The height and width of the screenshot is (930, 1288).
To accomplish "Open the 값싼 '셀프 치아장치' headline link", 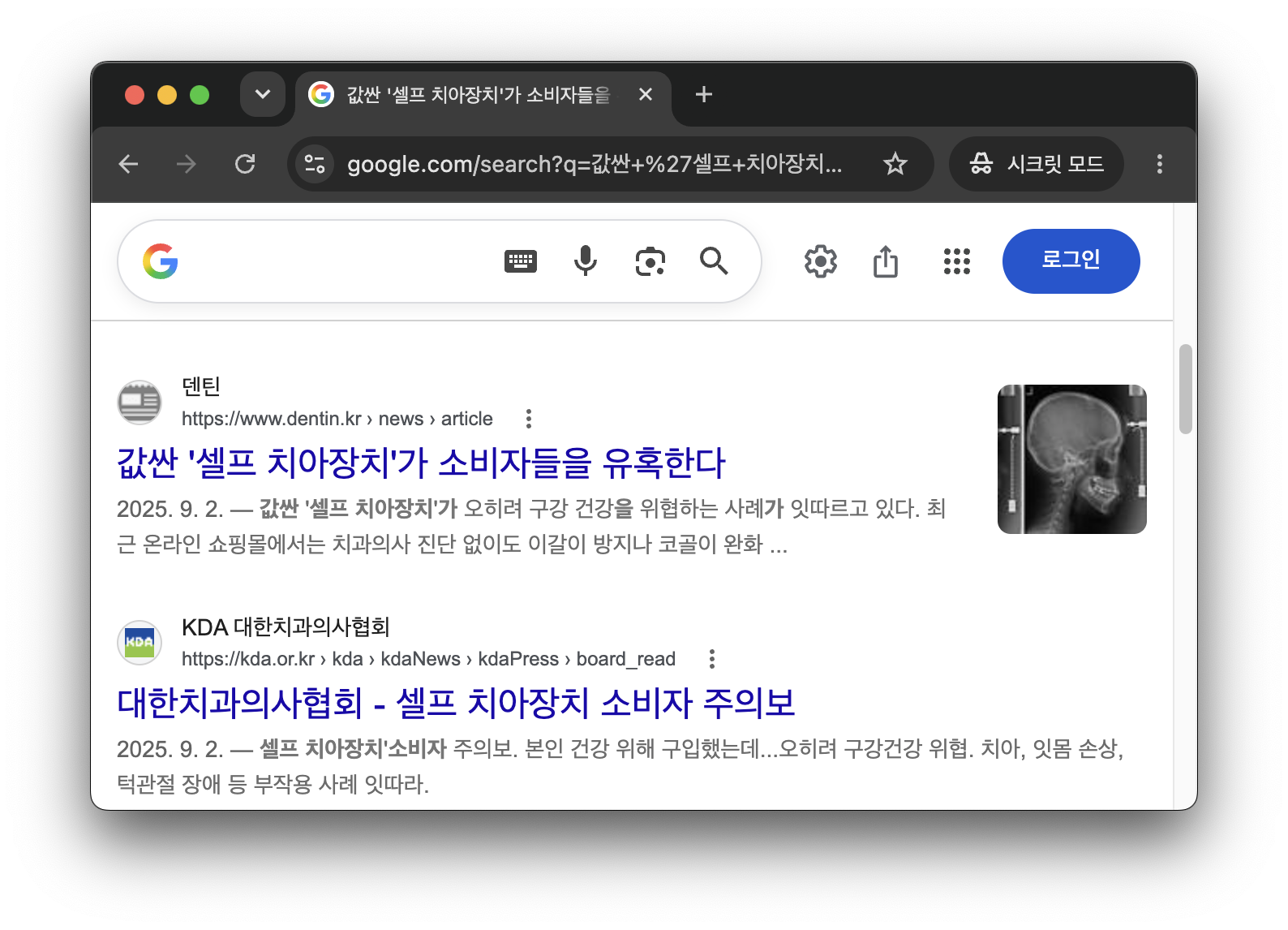I will 421,463.
